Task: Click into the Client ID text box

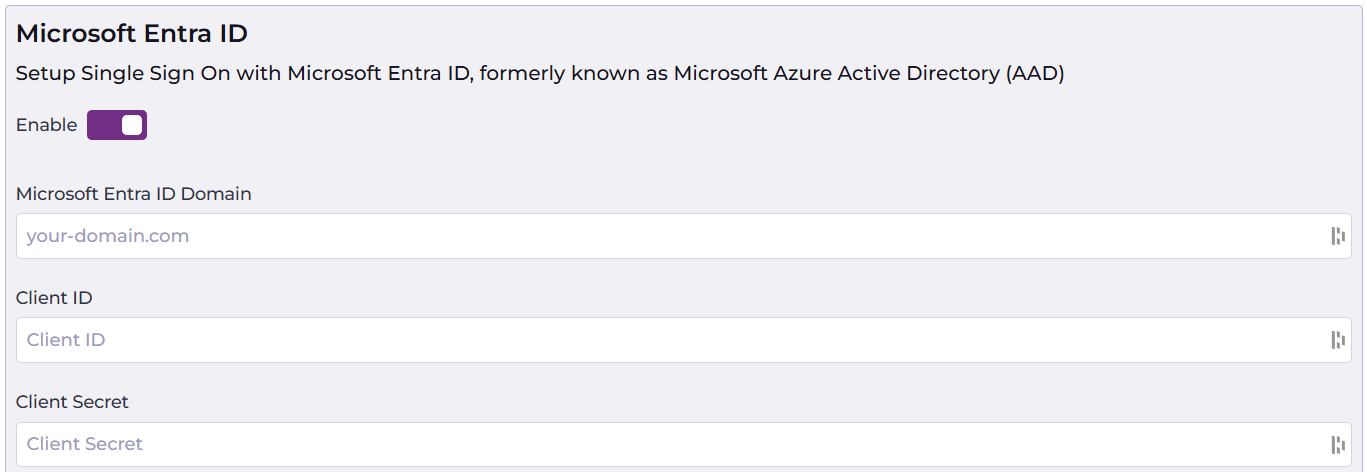Action: click(600, 340)
